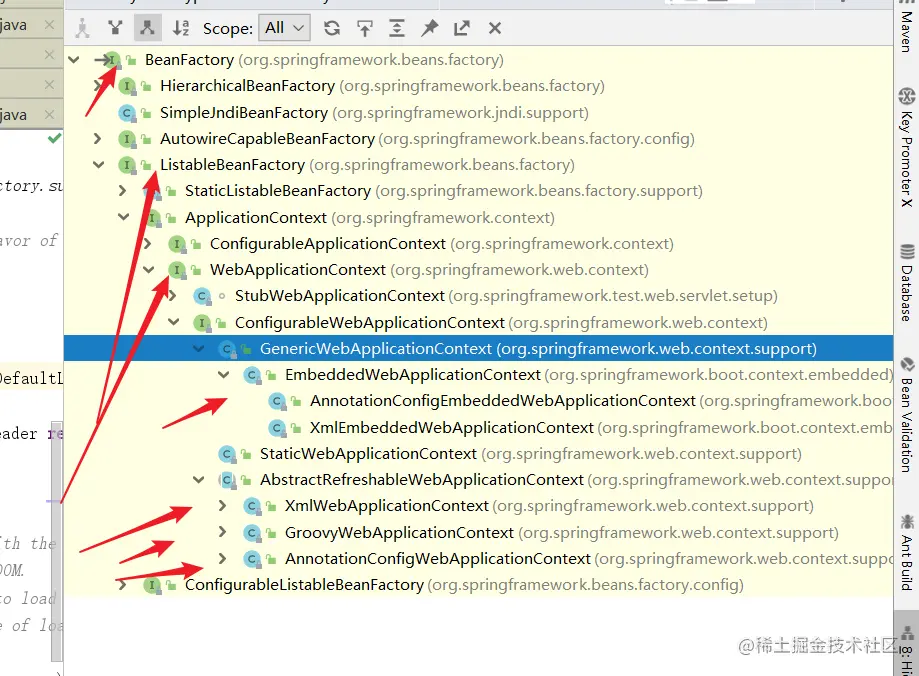The image size is (919, 676).
Task: Click the class hierarchy toolbar icon
Action: click(83, 28)
